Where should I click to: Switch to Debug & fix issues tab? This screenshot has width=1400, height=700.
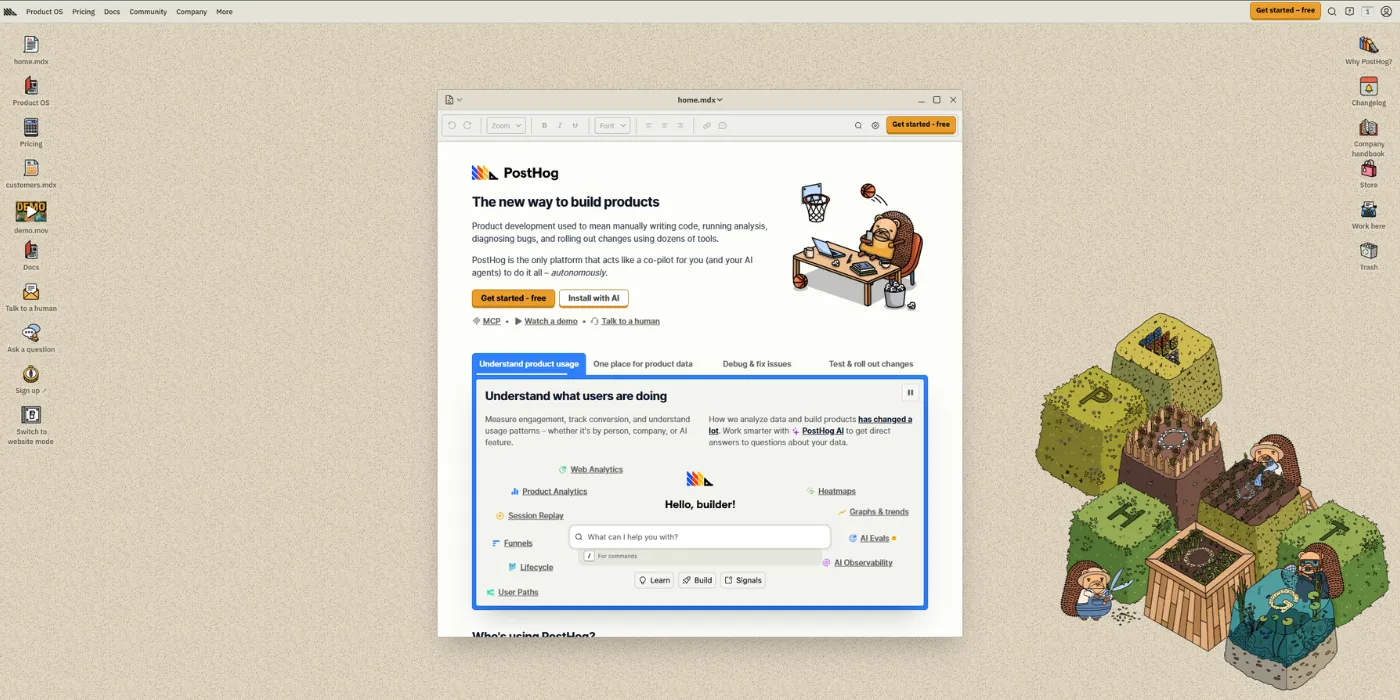pyautogui.click(x=757, y=364)
